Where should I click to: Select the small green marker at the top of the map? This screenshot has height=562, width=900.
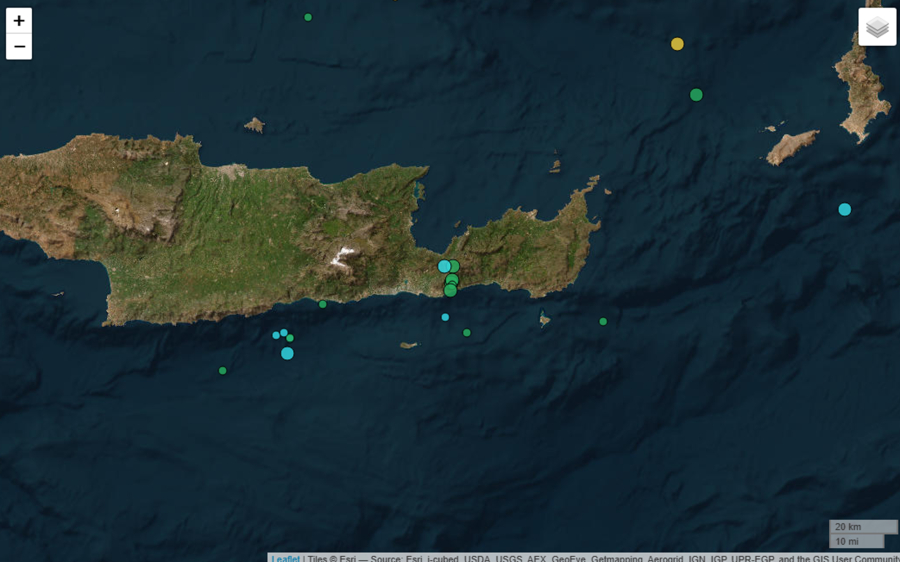(x=308, y=17)
